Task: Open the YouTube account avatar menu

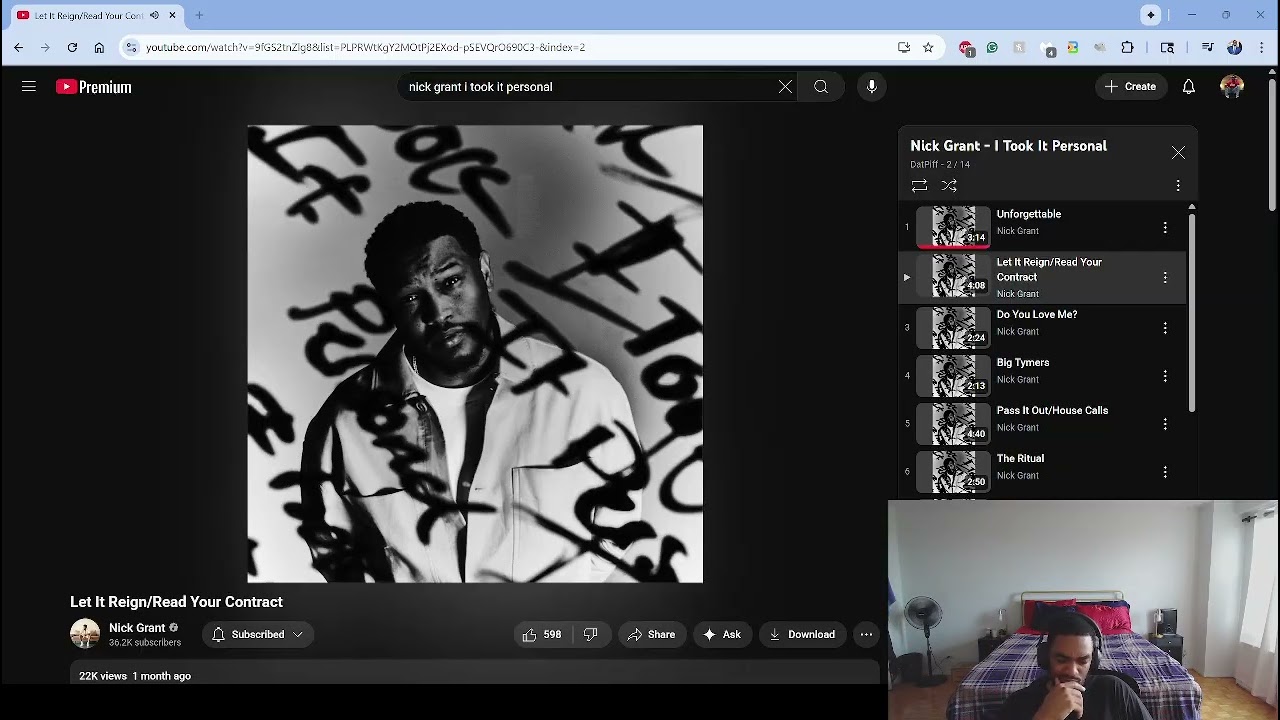Action: click(x=1232, y=87)
